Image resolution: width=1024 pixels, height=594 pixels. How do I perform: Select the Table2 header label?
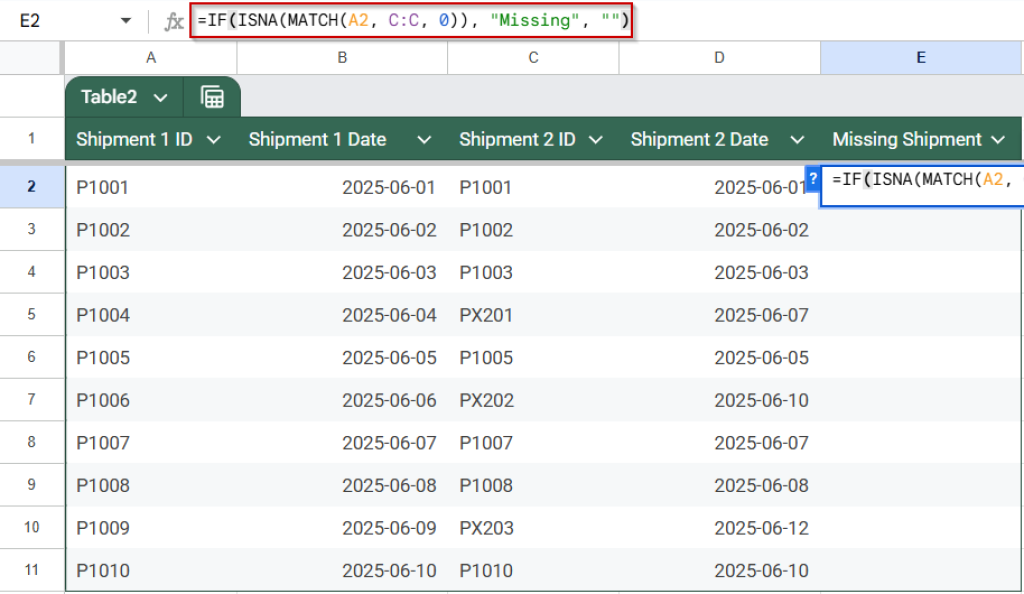click(x=108, y=96)
